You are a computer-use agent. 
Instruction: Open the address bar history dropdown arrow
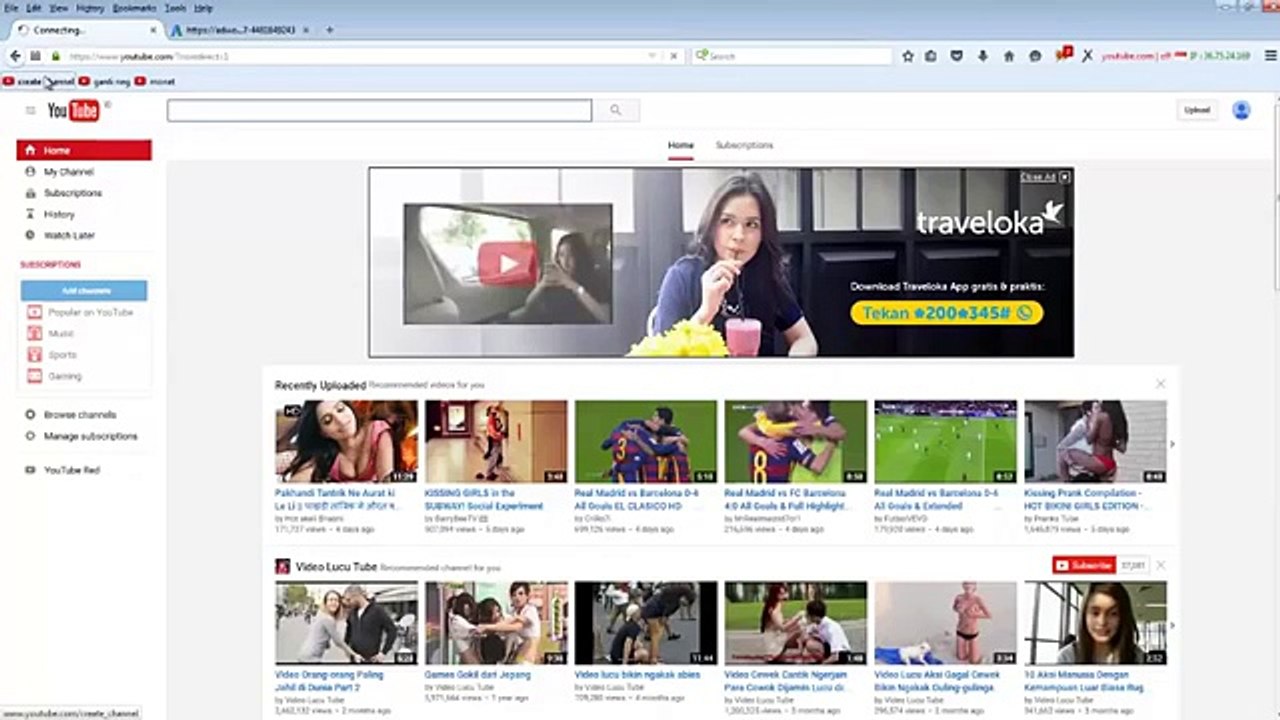coord(653,57)
